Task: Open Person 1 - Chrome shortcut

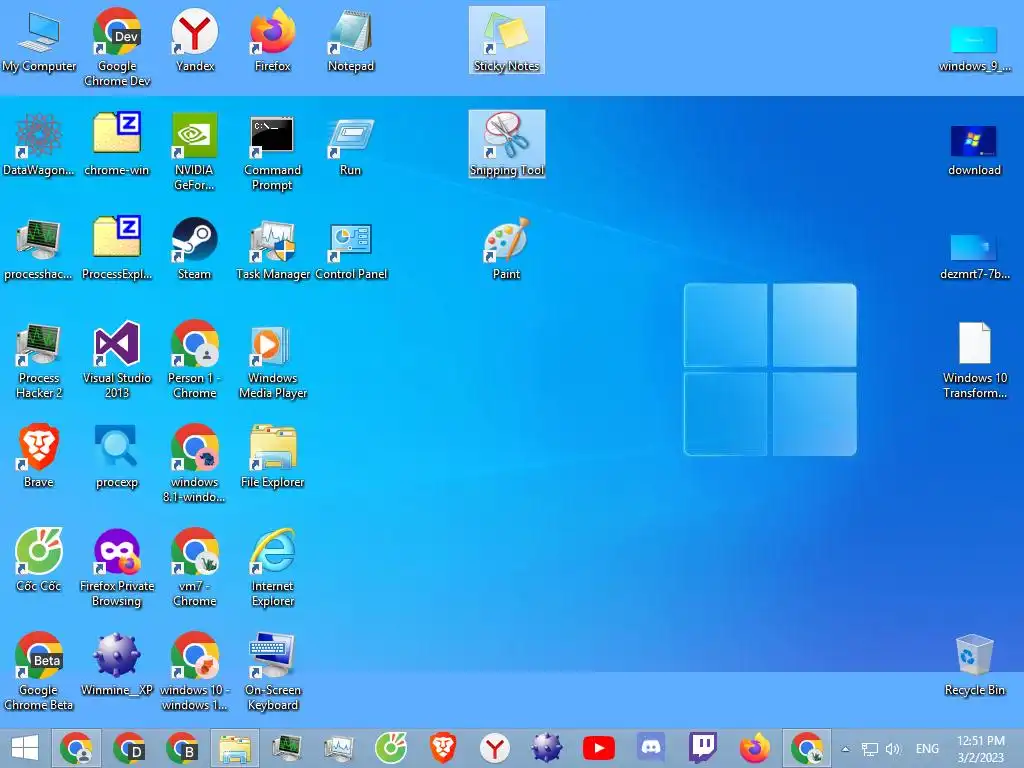Action: [195, 360]
